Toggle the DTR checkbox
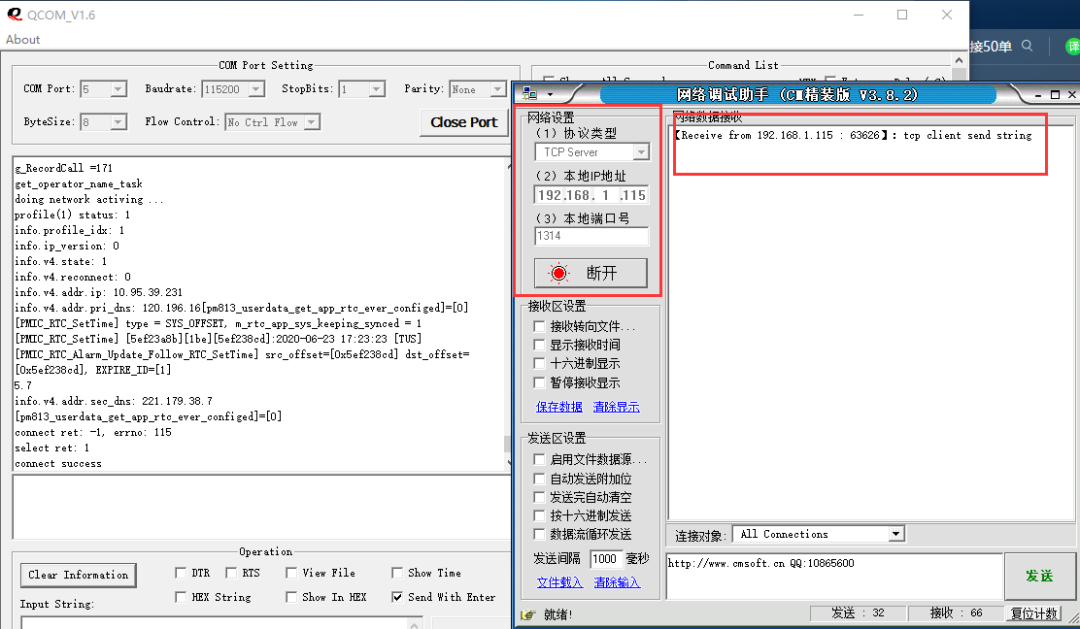The image size is (1080, 629). [x=180, y=573]
